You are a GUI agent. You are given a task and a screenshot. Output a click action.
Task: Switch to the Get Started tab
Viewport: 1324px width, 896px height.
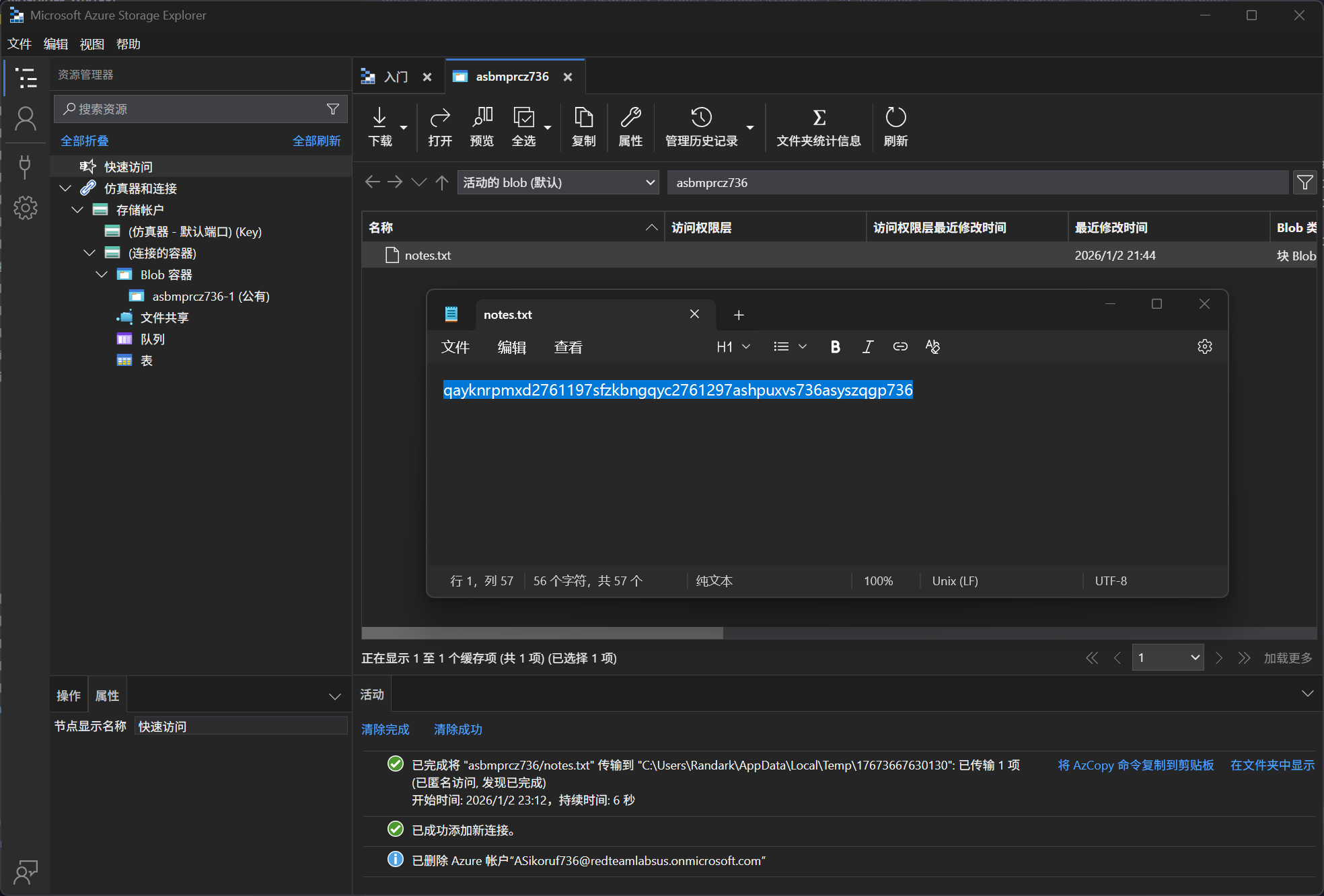click(396, 77)
